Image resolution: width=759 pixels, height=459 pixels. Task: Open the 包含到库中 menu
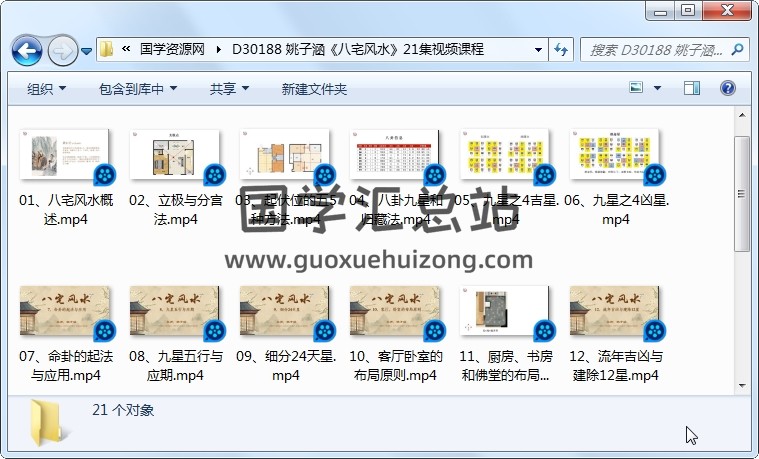click(138, 89)
